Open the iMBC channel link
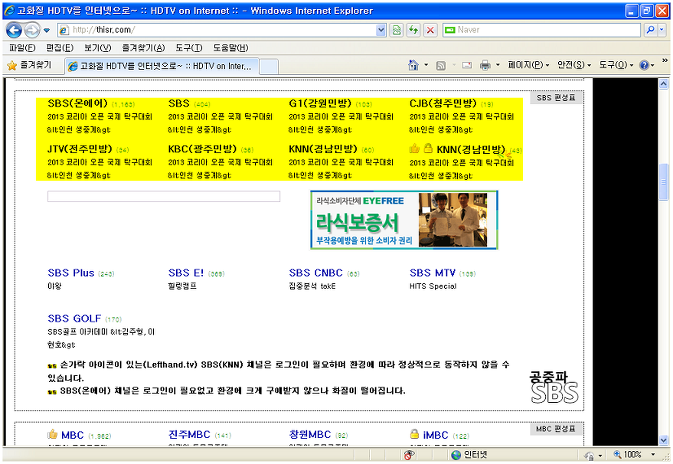The height and width of the screenshot is (464, 673). [x=436, y=435]
